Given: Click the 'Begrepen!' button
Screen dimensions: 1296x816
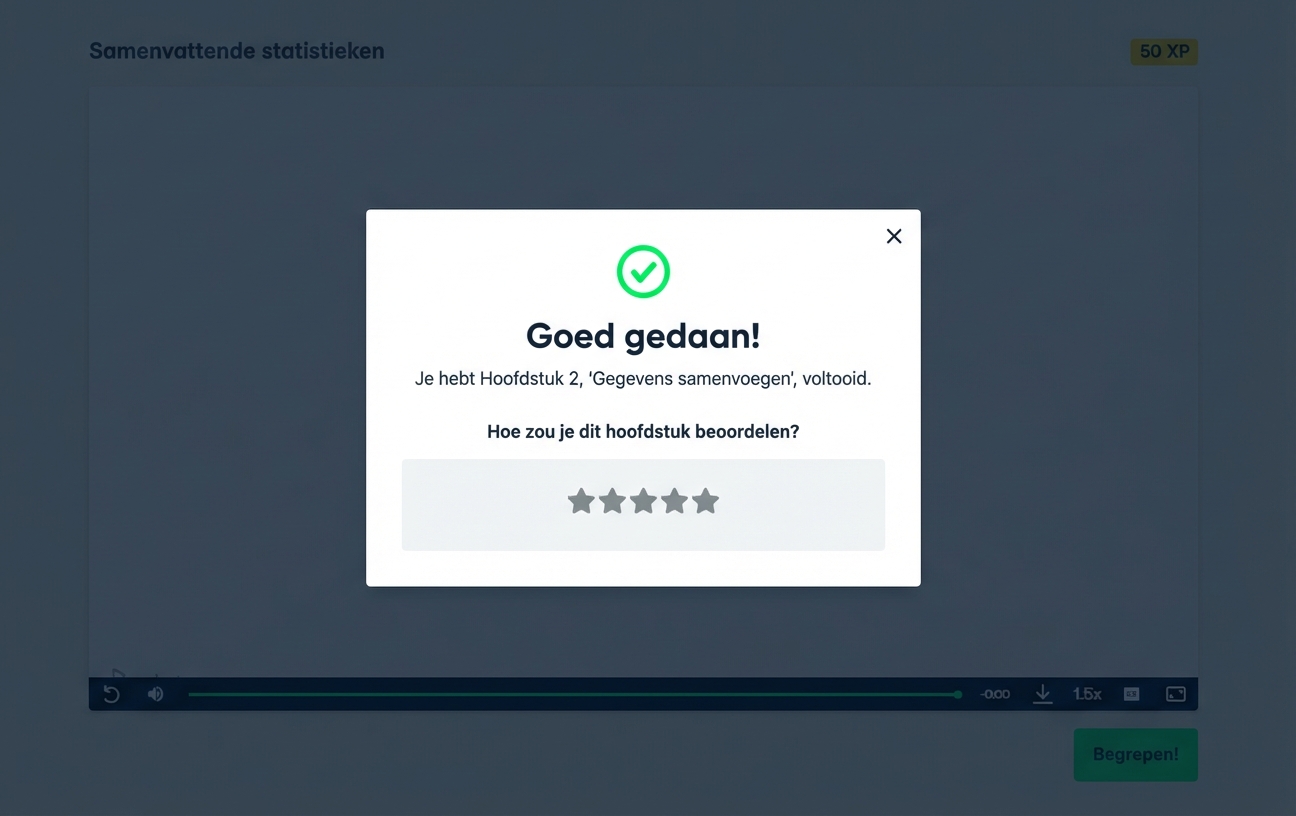Looking at the screenshot, I should tap(1135, 755).
